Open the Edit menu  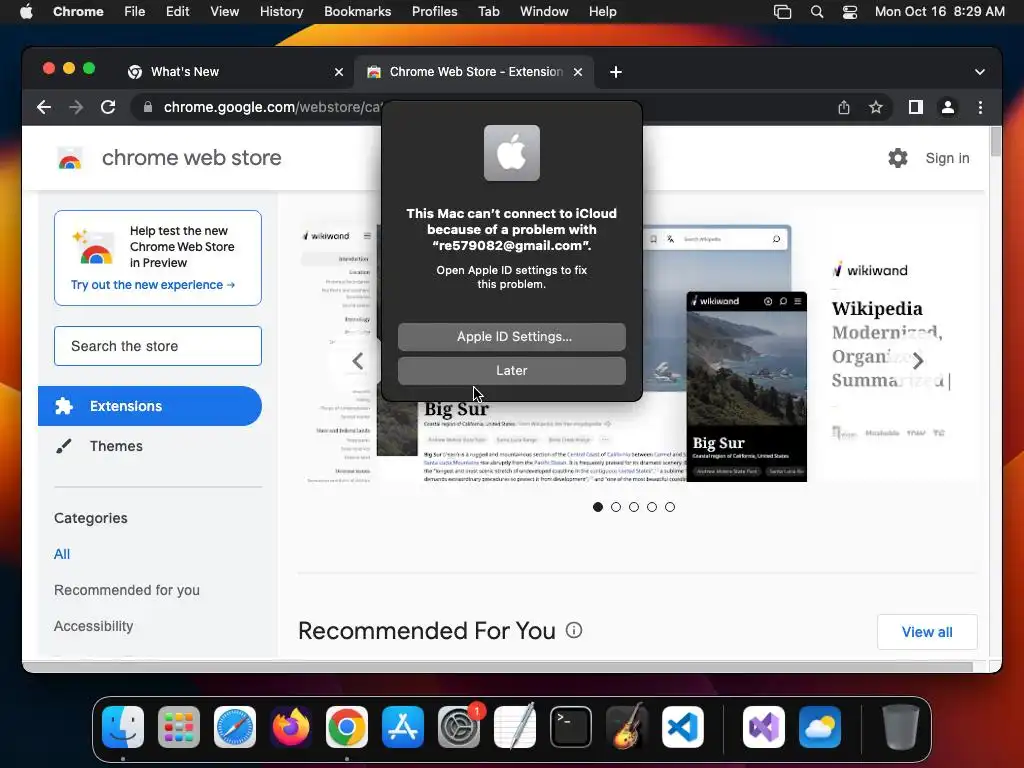(x=177, y=11)
